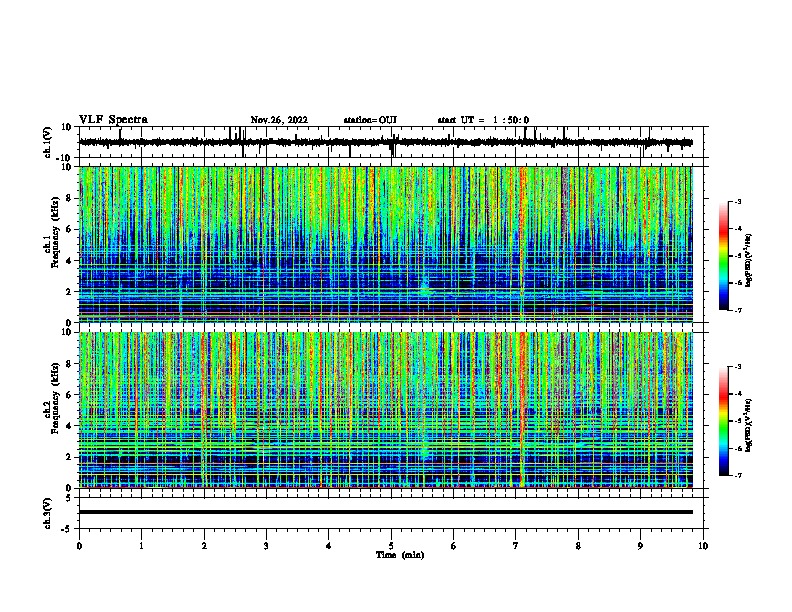Click the 'ch.3(V)' axis label
The image size is (792, 612).
tap(47, 513)
